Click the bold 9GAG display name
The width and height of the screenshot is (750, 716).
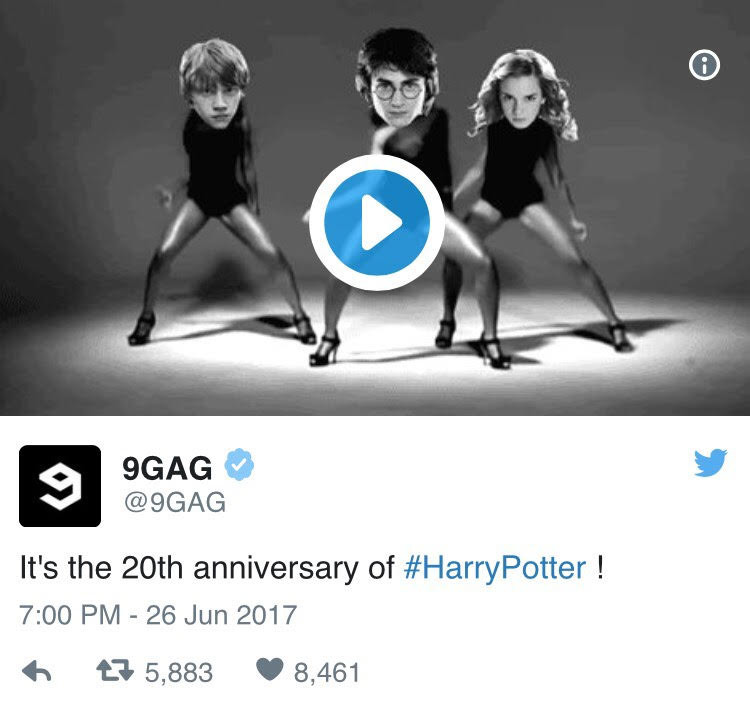[167, 468]
